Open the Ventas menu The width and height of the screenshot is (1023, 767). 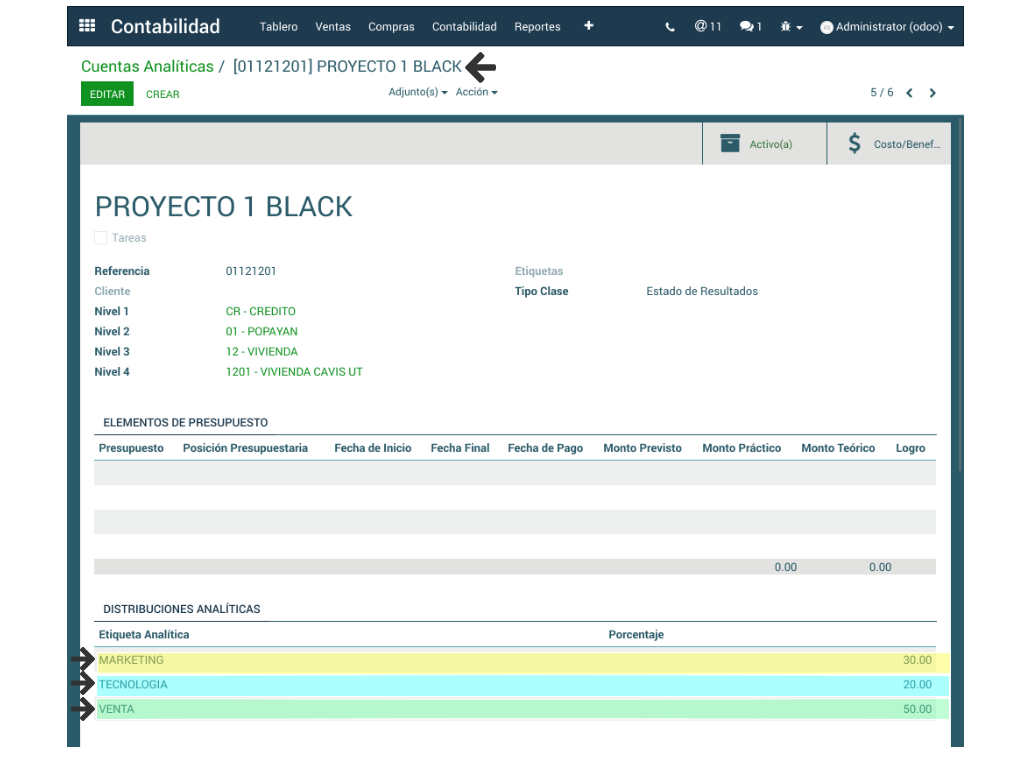pyautogui.click(x=332, y=27)
